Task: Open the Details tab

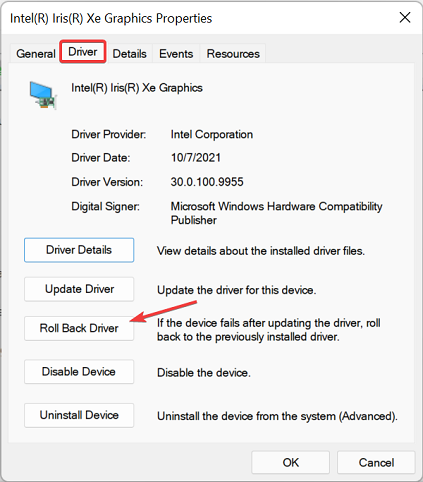Action: 129,54
